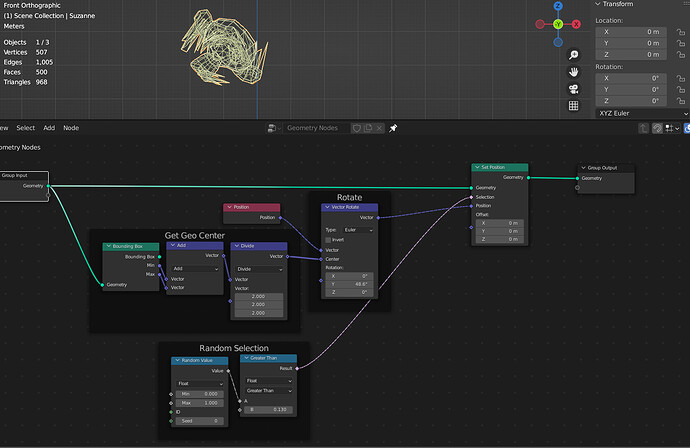690x448 pixels.
Task: Toggle node editor snapping magnet icon
Action: pos(657,128)
